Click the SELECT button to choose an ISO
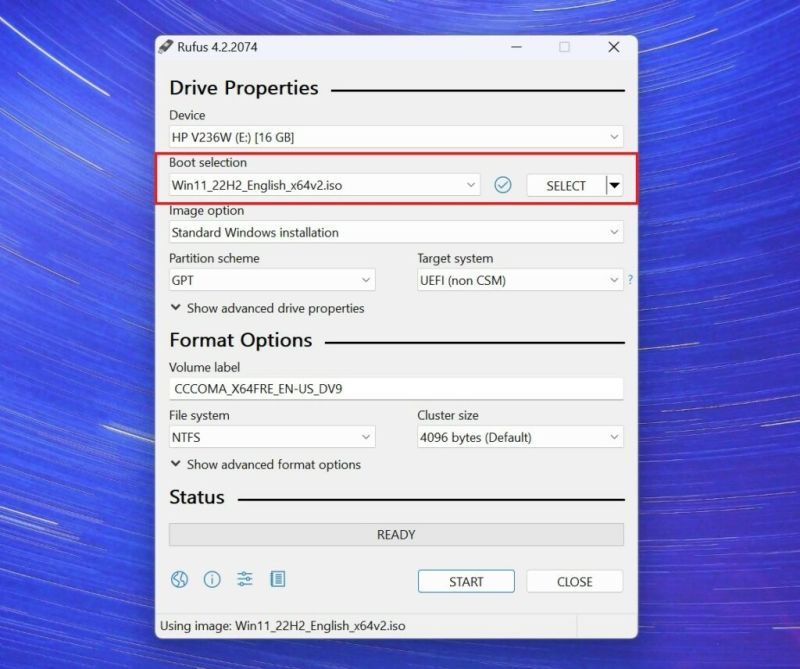The height and width of the screenshot is (669, 800). [x=565, y=185]
